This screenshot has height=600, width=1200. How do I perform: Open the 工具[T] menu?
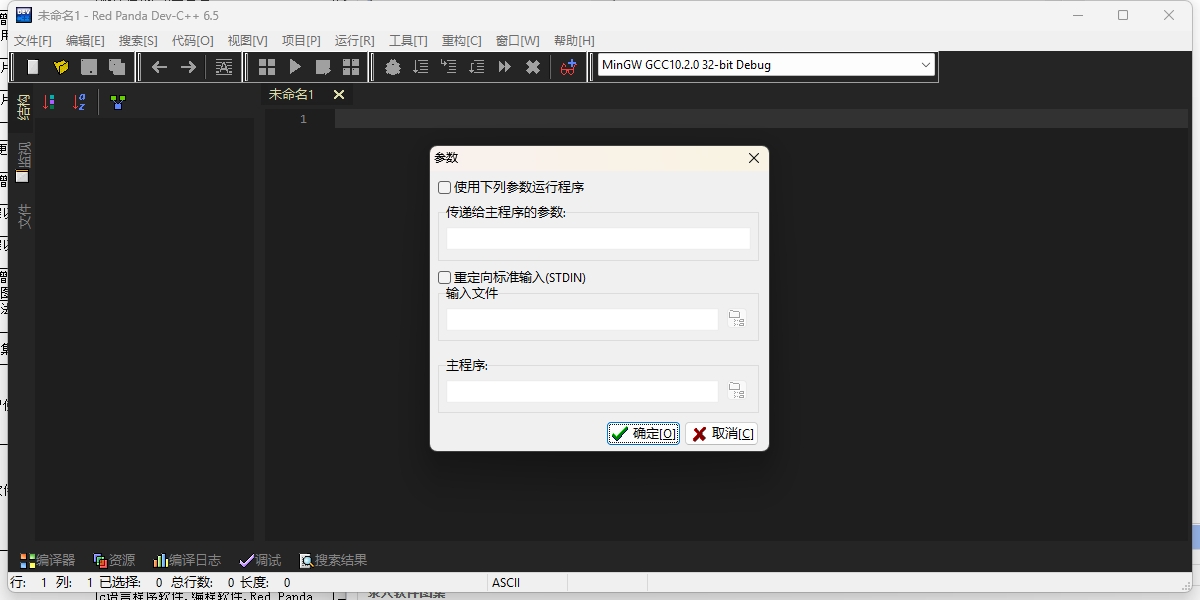(x=408, y=40)
